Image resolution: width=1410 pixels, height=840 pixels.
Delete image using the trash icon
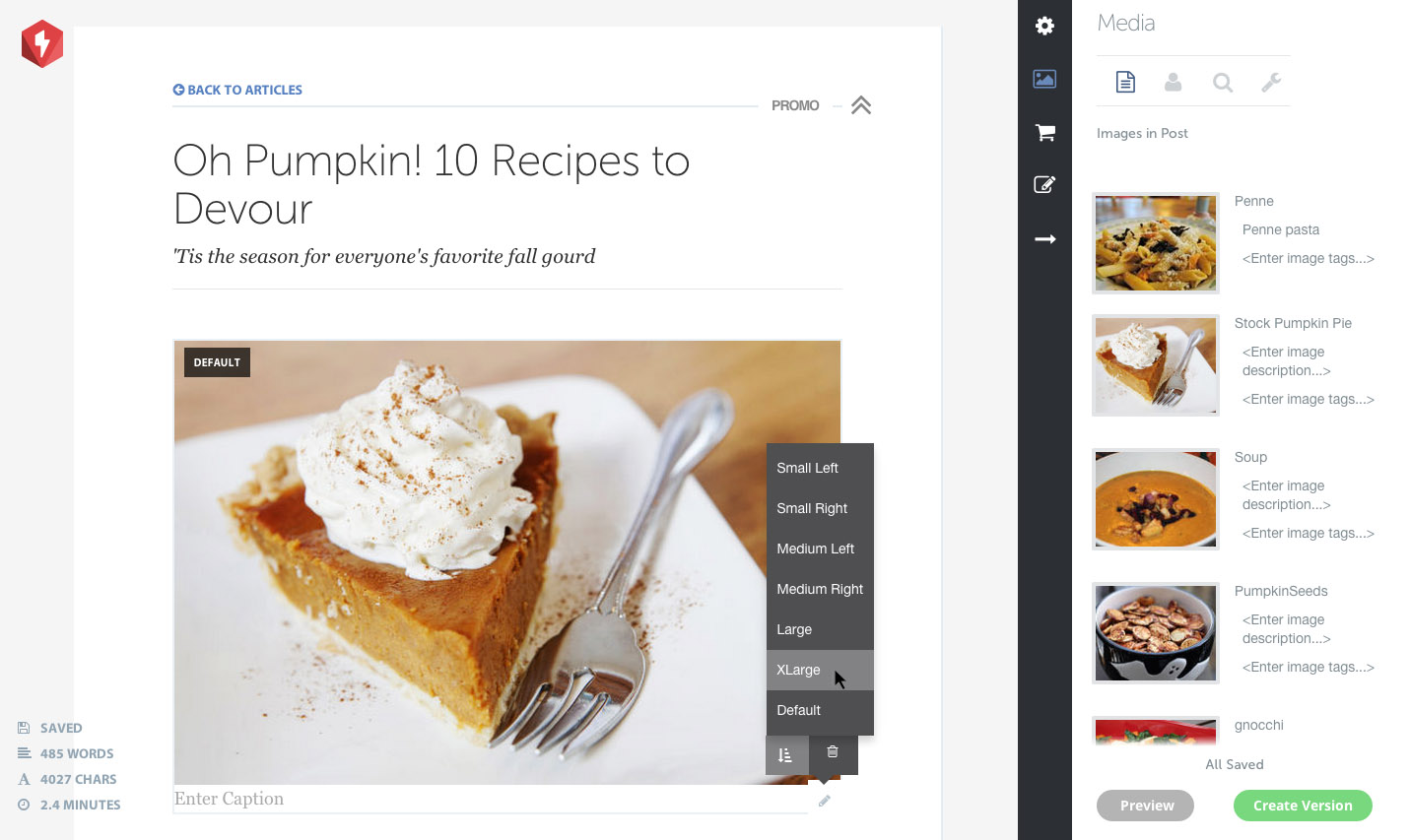pos(833,752)
